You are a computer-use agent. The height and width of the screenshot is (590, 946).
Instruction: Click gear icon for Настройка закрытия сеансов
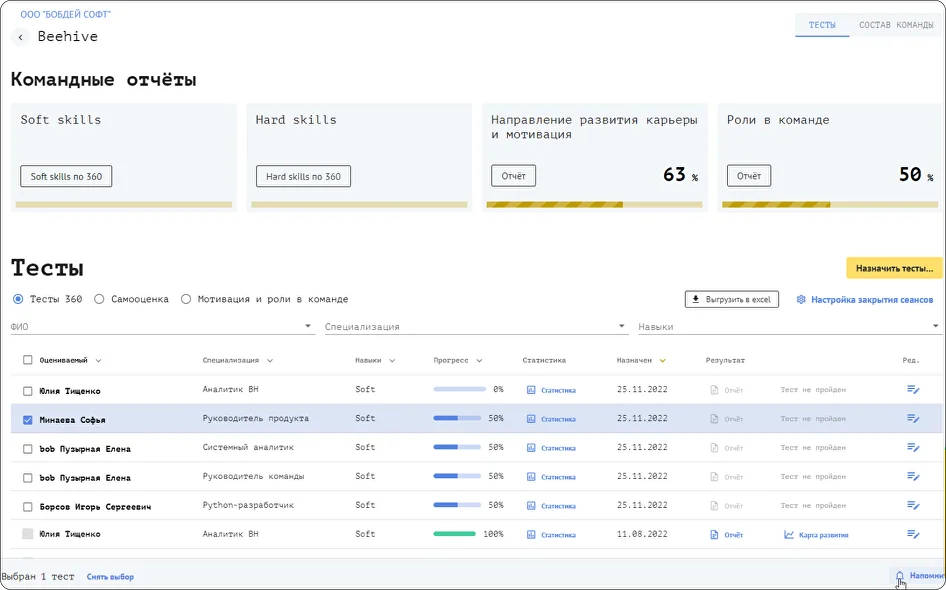(x=801, y=300)
